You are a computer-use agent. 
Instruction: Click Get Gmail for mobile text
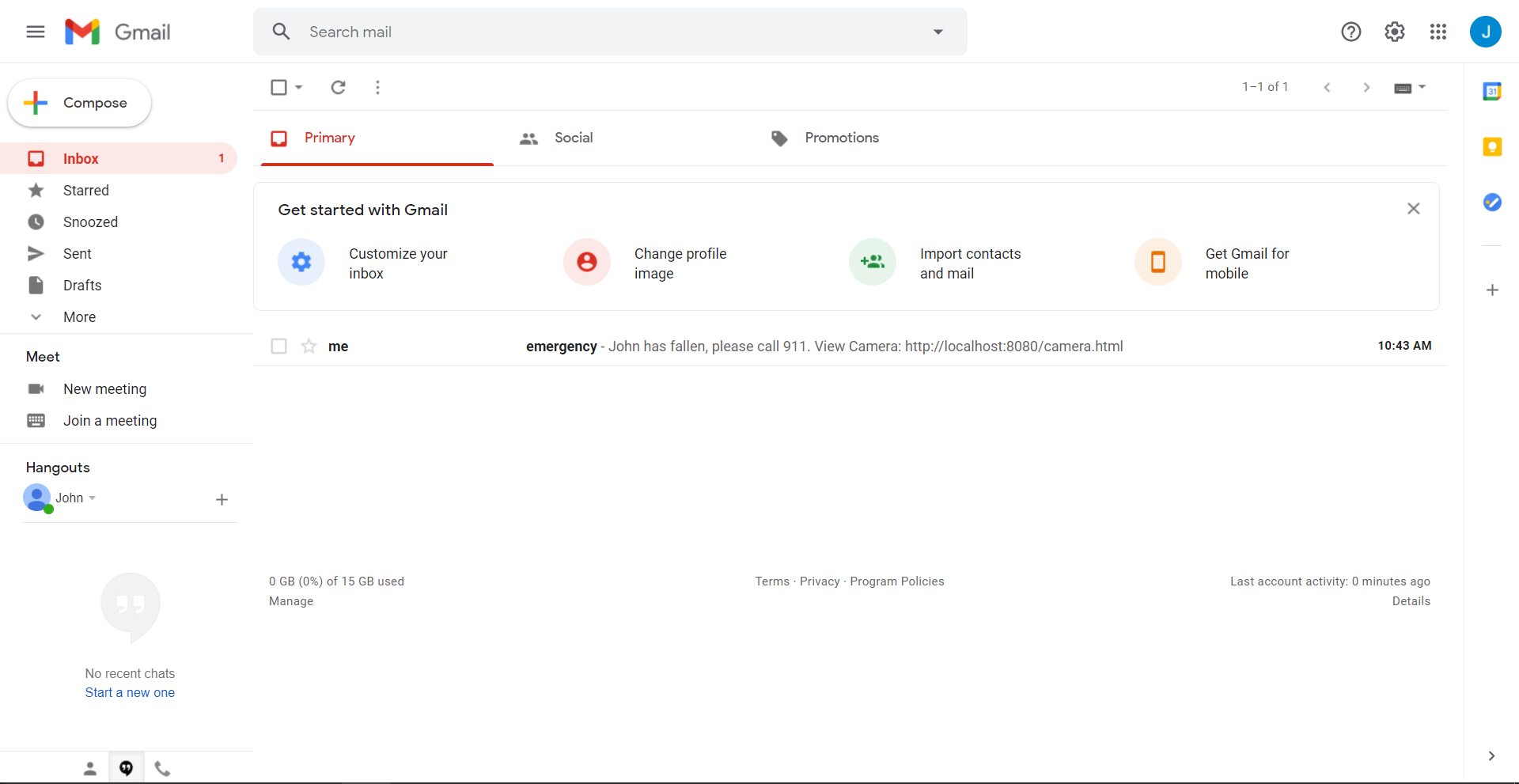point(1247,263)
